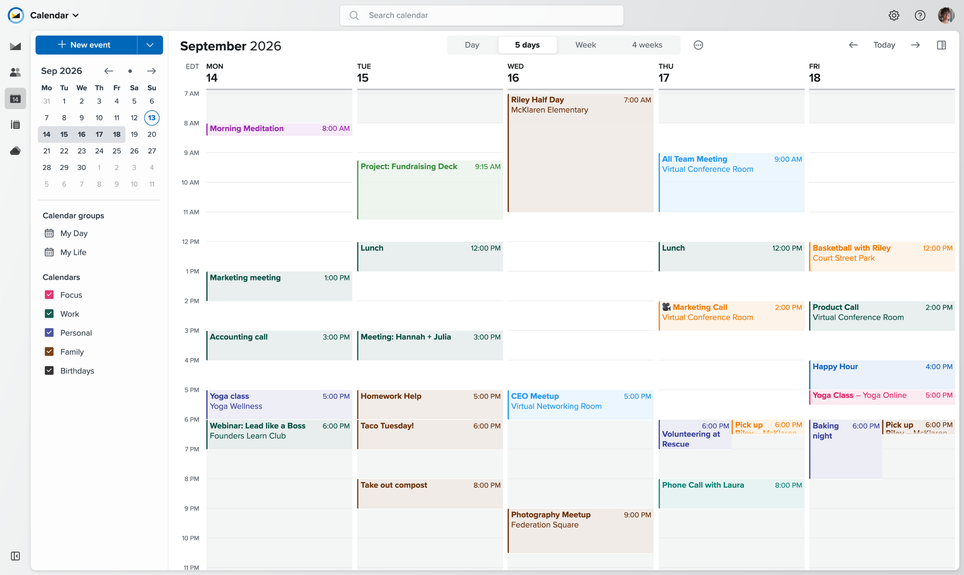Open the Calendar app switcher dropdown
964x575 pixels.
(54, 15)
